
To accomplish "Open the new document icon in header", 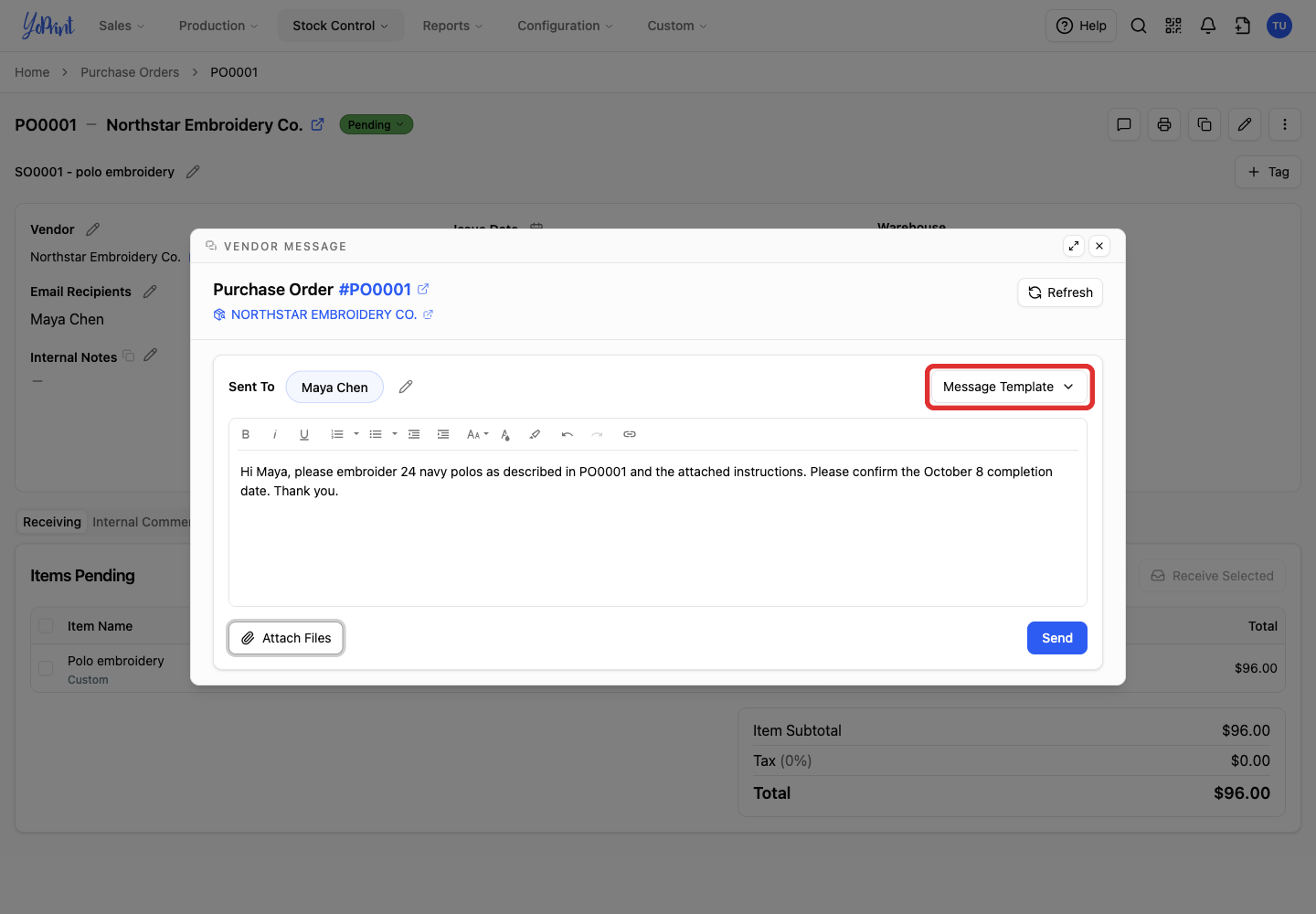I will tap(1243, 26).
